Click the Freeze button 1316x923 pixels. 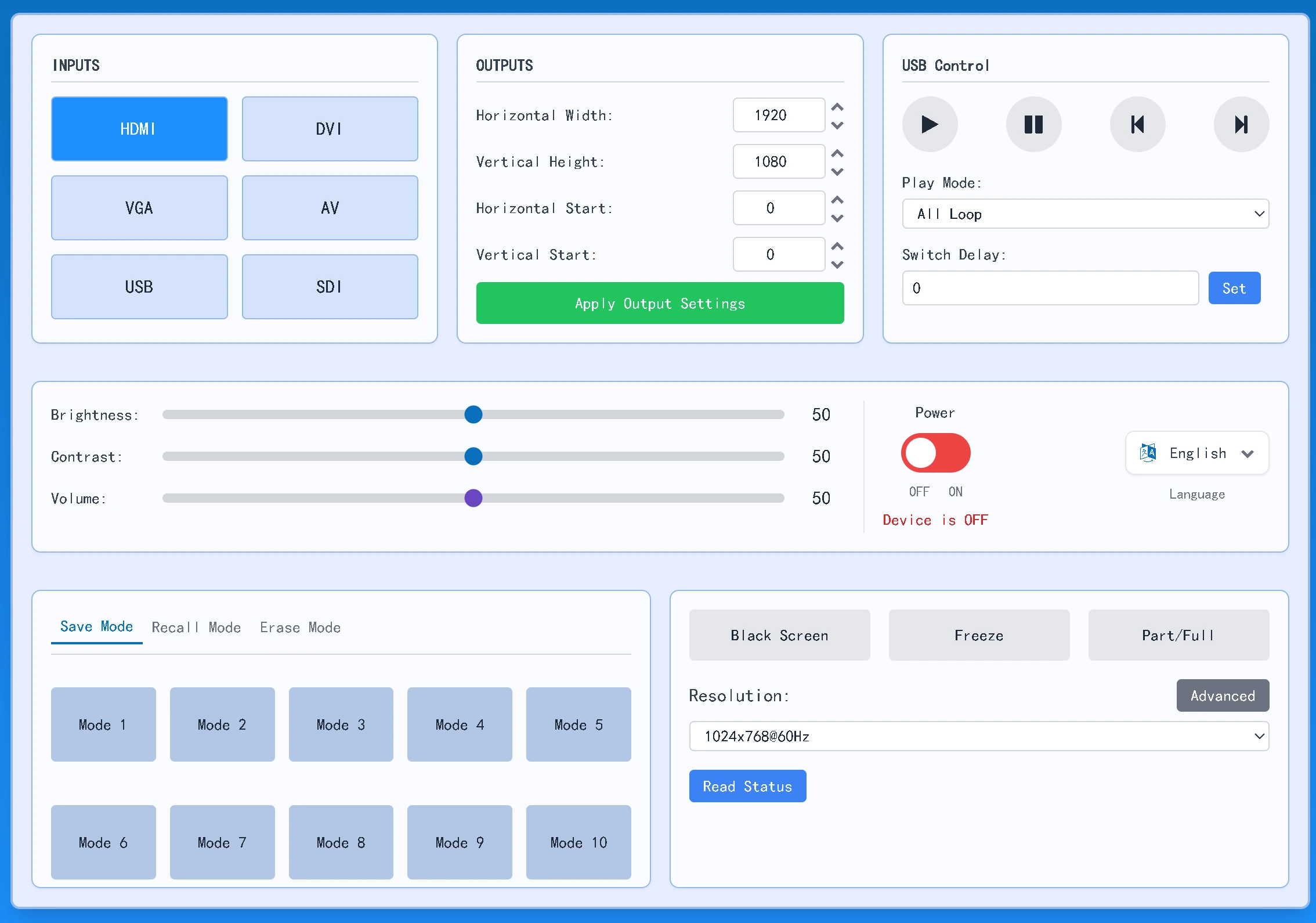tap(979, 635)
